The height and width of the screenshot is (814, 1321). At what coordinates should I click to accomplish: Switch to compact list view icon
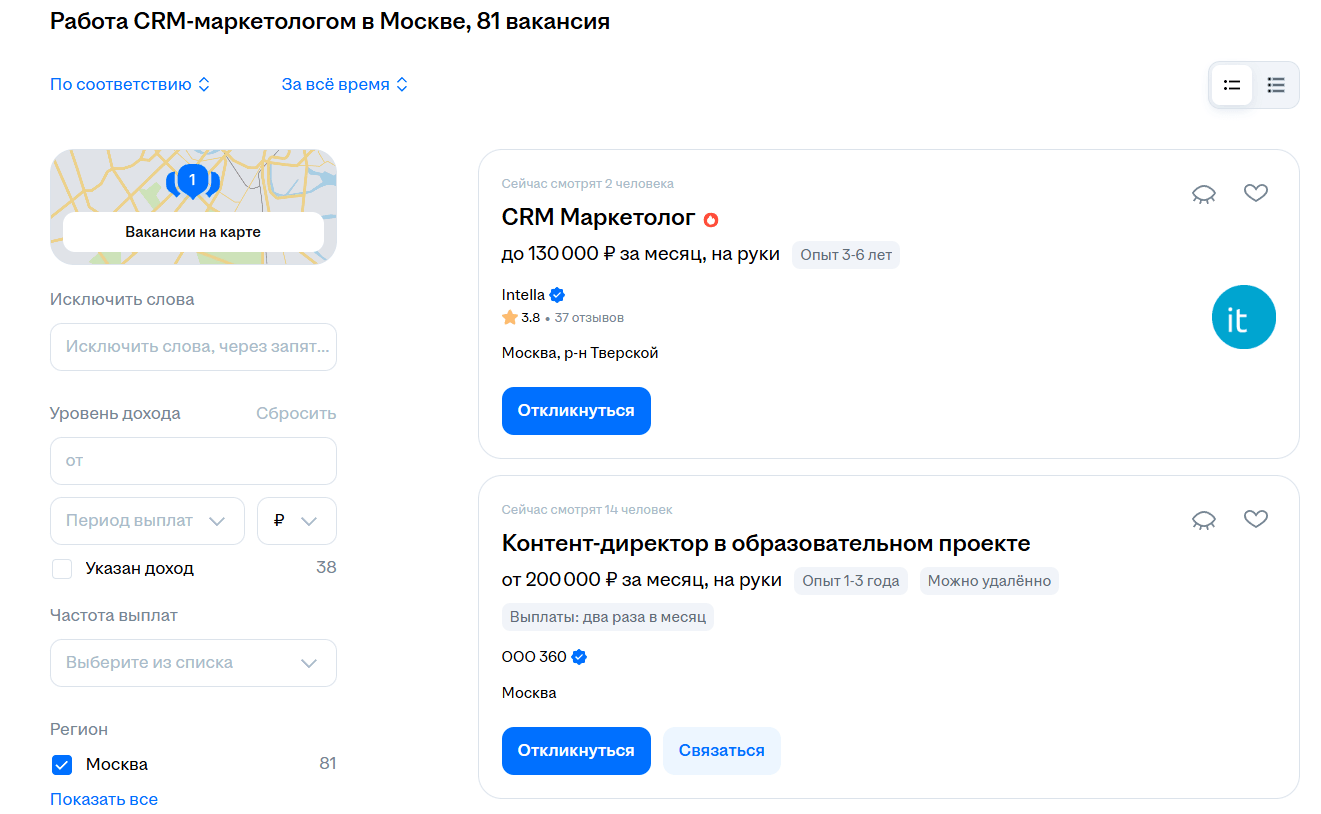coord(1232,85)
